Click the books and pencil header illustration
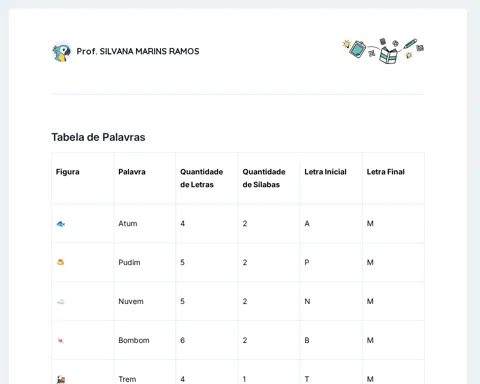Image resolution: width=480 pixels, height=384 pixels. pyautogui.click(x=383, y=51)
